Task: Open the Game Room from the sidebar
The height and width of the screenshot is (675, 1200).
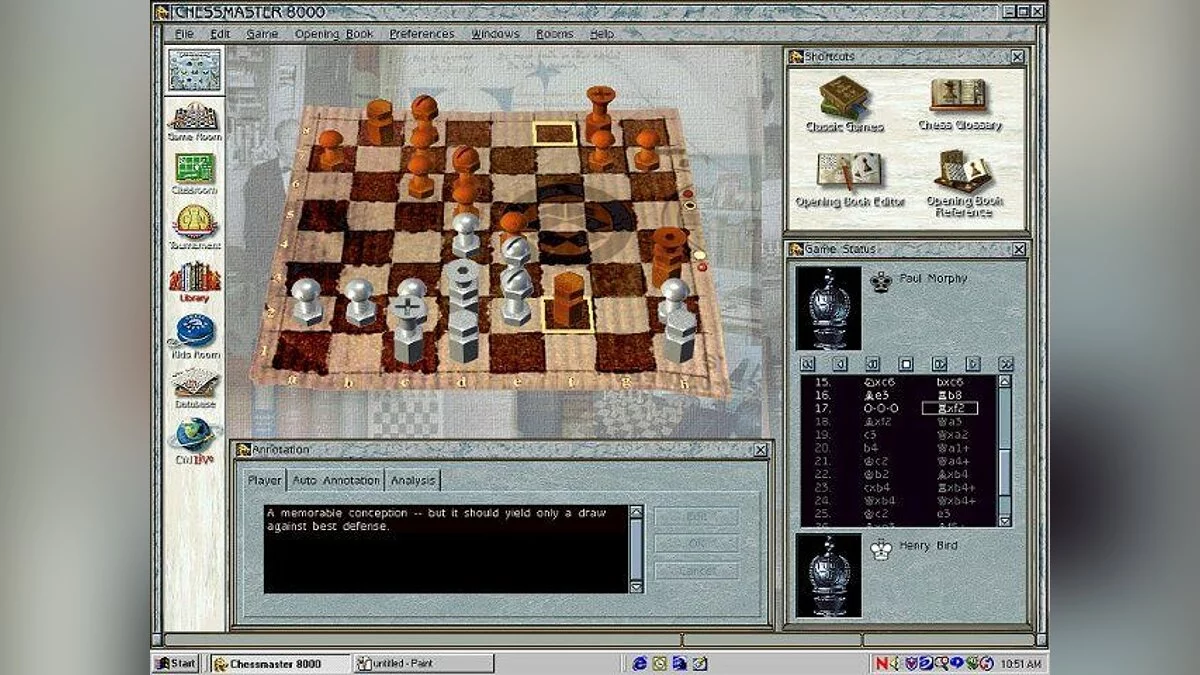Action: click(x=194, y=121)
